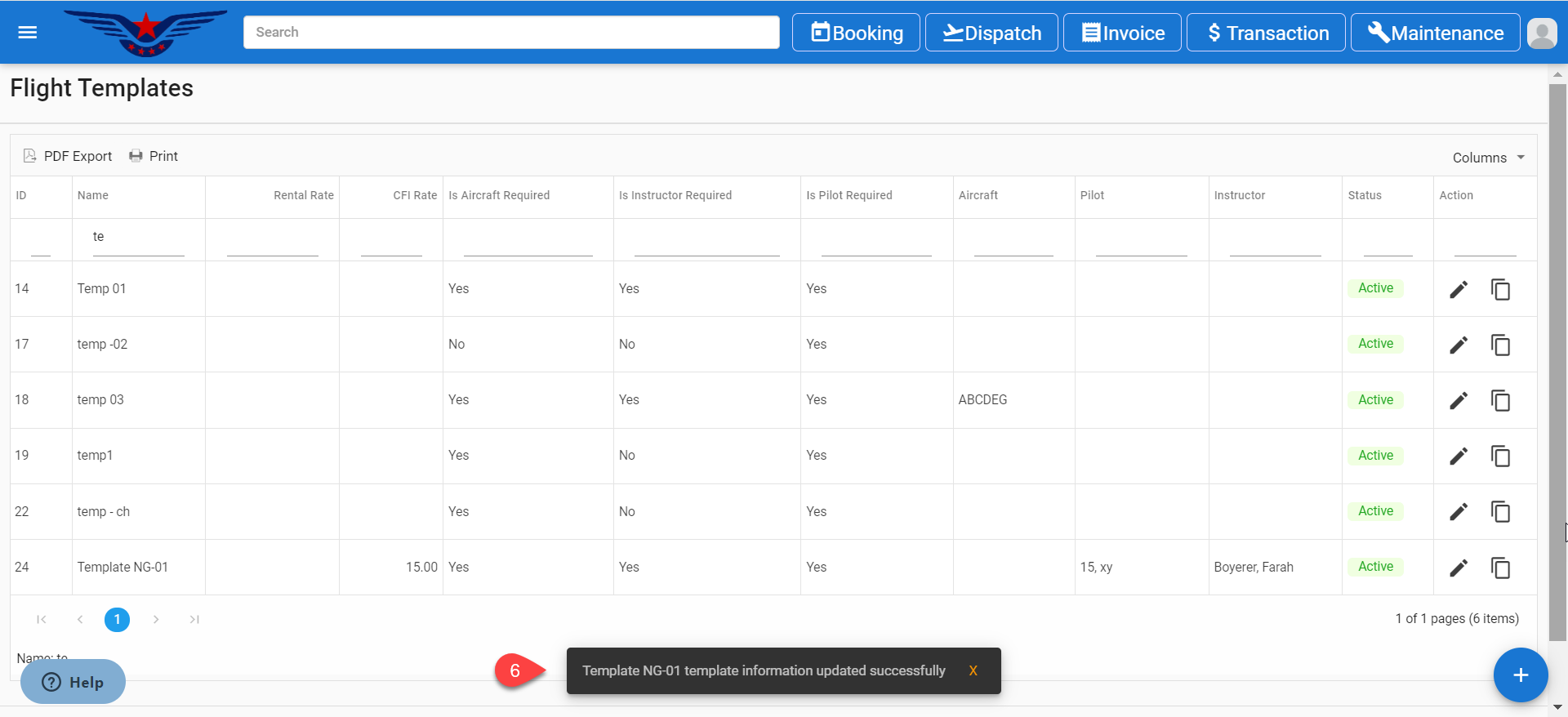Copy the temp - ch template
The height and width of the screenshot is (717, 1568).
tap(1500, 512)
